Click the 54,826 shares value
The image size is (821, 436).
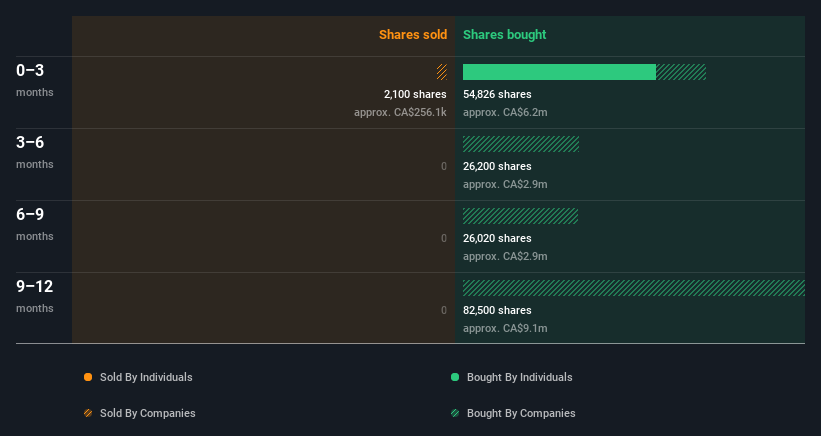click(x=497, y=94)
